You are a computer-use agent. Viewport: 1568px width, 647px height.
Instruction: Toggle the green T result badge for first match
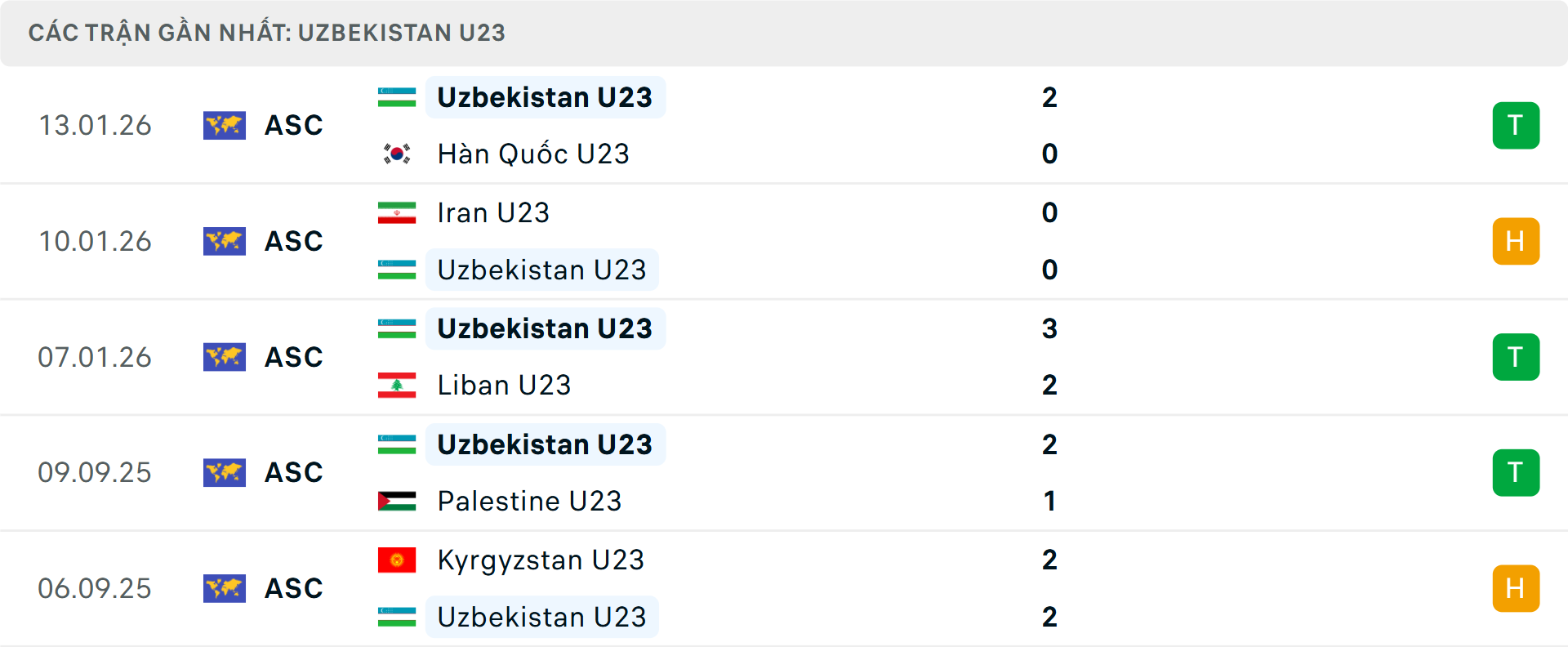click(1516, 125)
